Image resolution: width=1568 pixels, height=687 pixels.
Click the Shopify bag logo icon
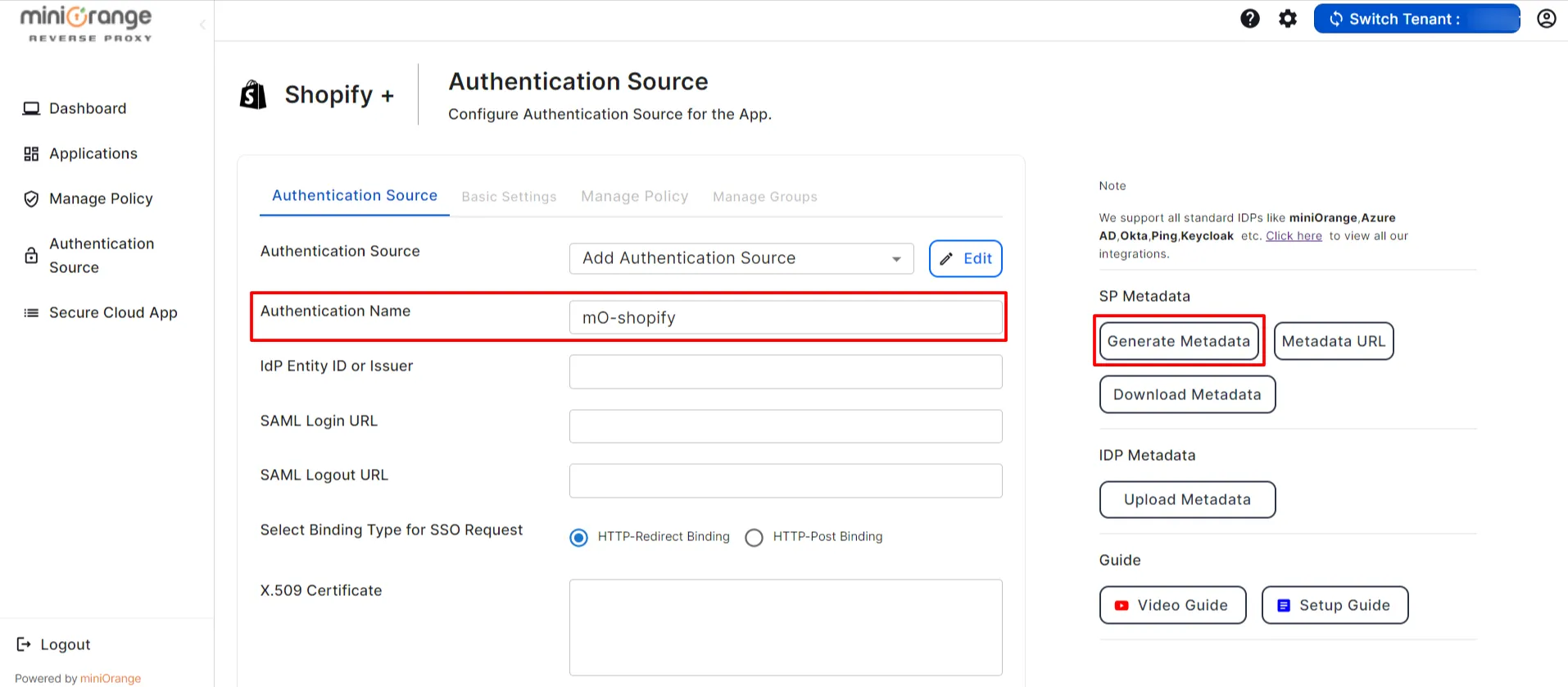[x=253, y=95]
